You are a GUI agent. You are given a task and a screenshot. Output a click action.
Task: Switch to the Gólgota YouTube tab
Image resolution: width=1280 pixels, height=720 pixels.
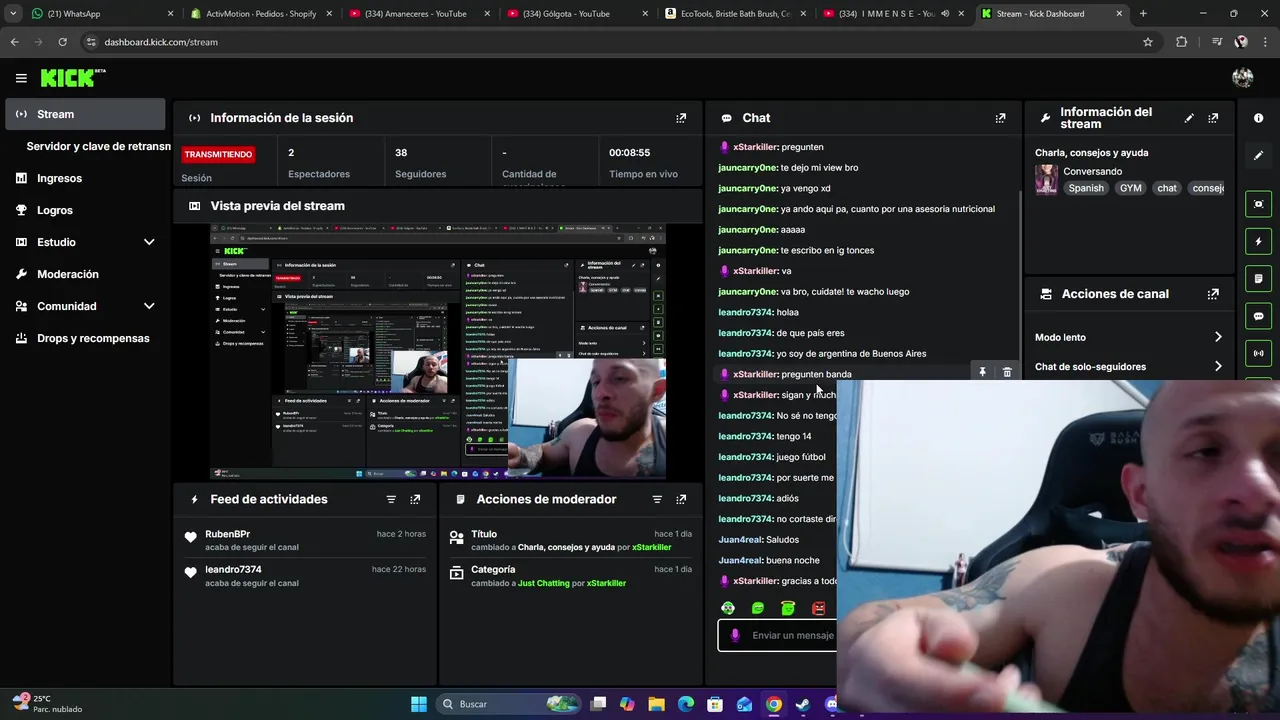(x=578, y=14)
